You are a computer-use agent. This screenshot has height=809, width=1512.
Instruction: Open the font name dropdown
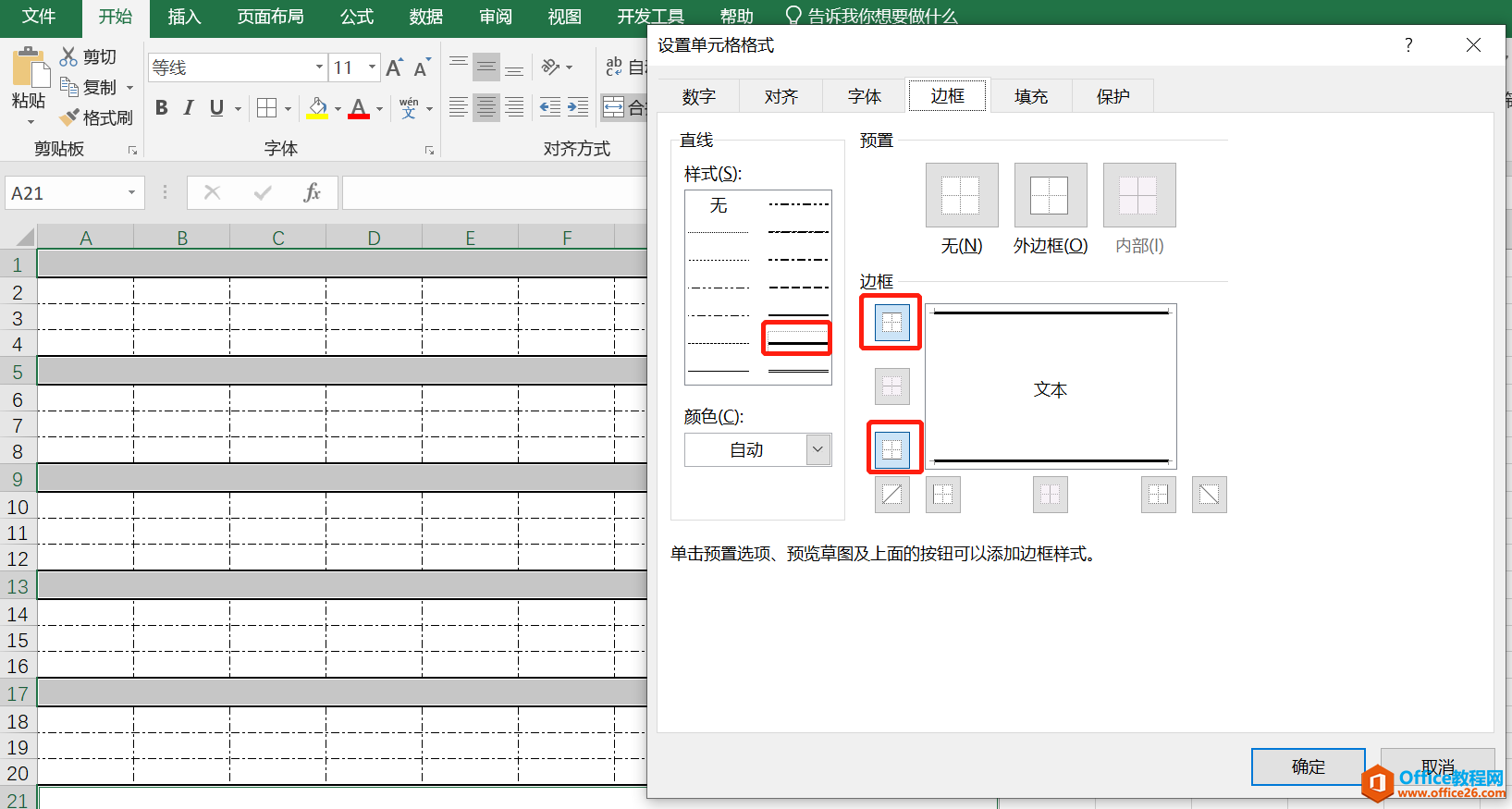(319, 67)
